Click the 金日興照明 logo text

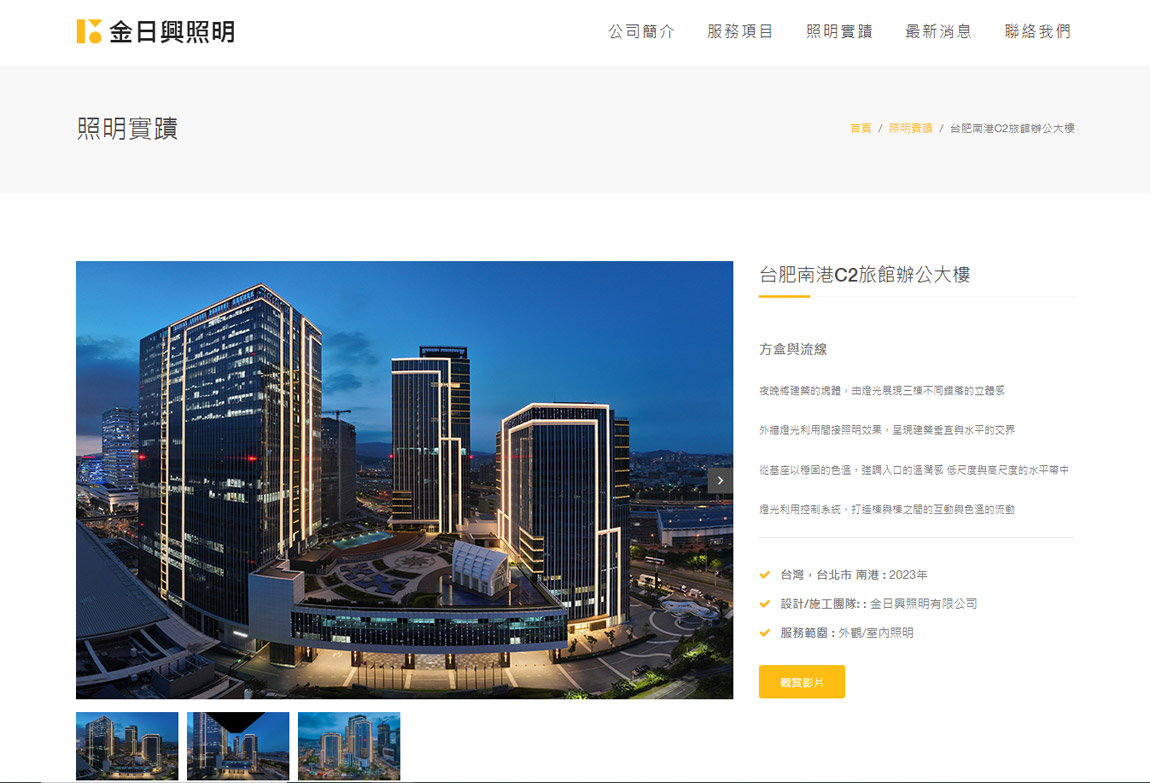coord(171,32)
